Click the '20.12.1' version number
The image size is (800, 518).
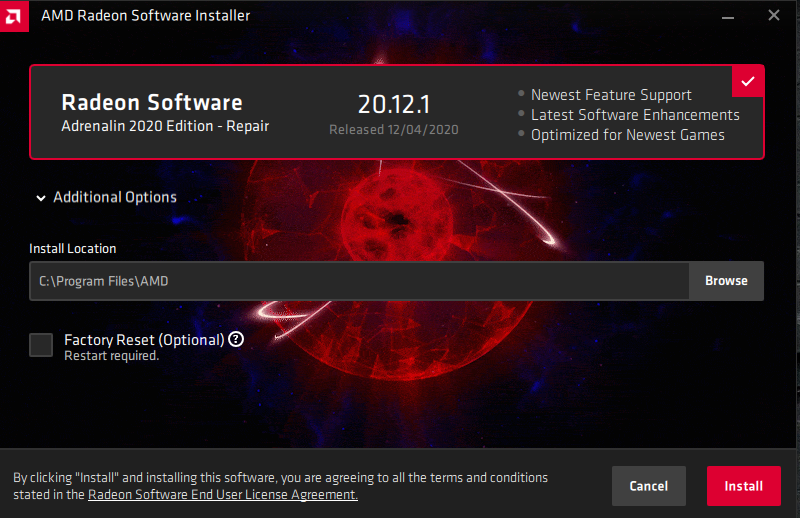click(394, 105)
